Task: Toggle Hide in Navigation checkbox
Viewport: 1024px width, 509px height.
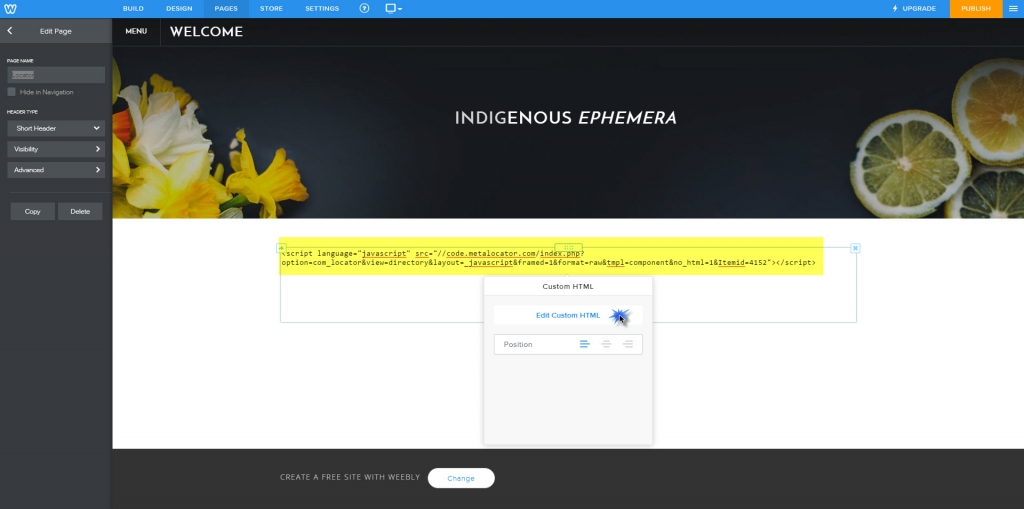Action: [x=11, y=92]
